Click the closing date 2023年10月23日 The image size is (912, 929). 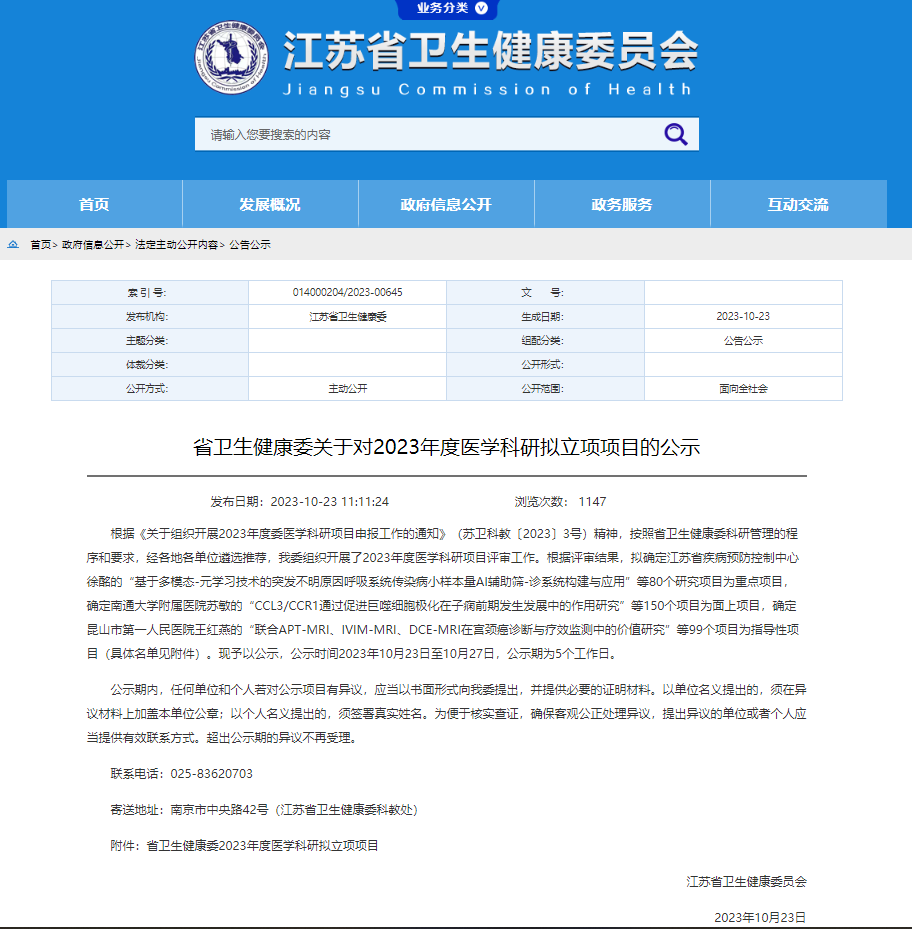760,918
